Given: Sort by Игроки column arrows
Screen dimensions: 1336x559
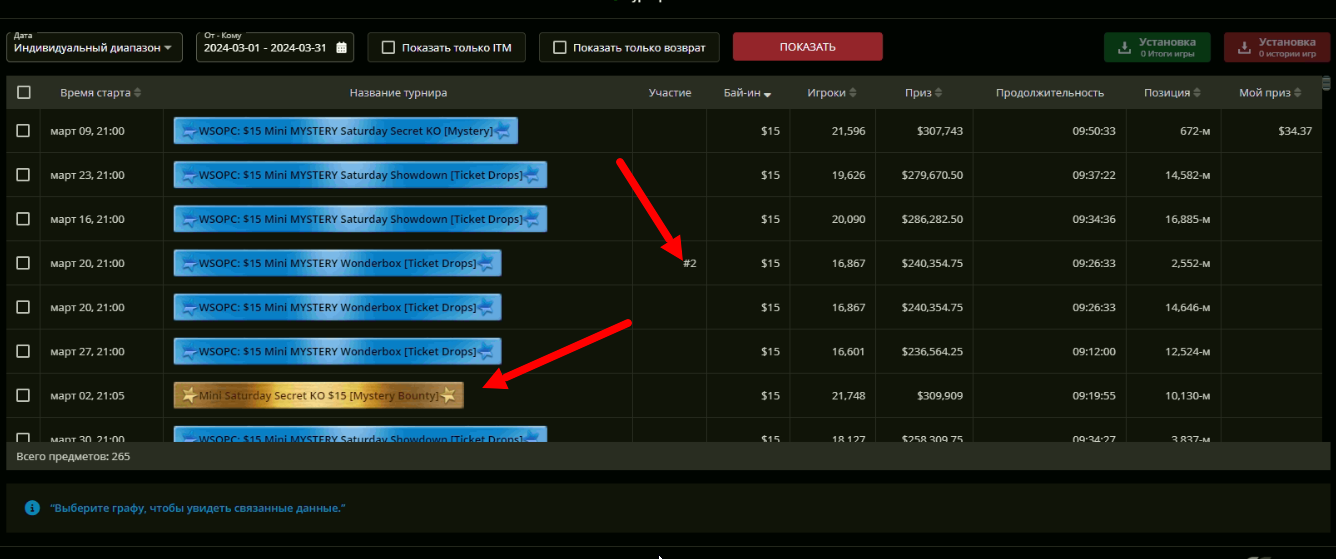Looking at the screenshot, I should 854,93.
